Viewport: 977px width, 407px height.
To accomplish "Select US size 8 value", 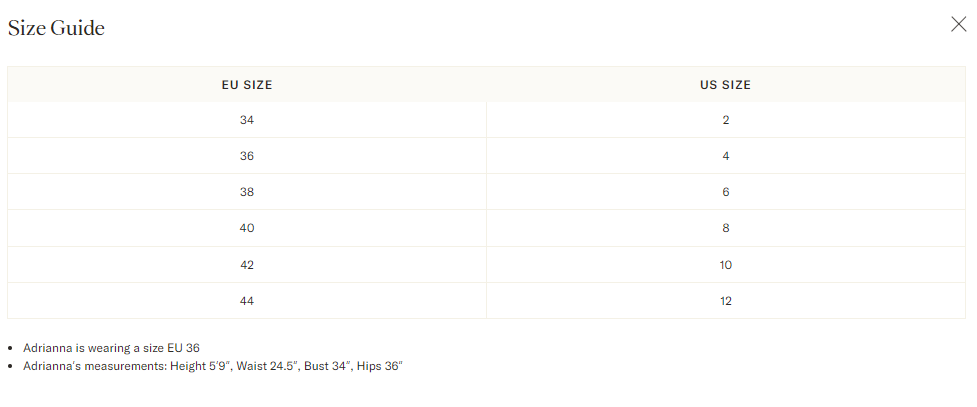I will [x=725, y=228].
